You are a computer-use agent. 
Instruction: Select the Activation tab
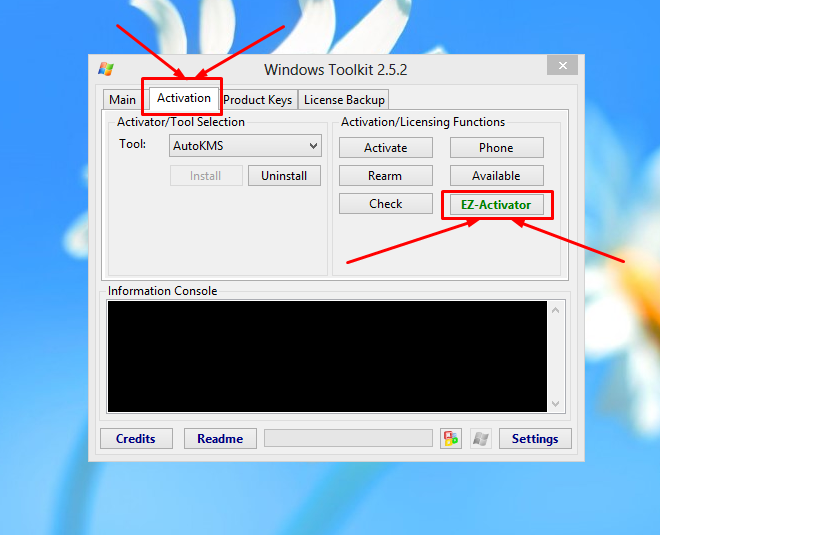click(x=183, y=98)
